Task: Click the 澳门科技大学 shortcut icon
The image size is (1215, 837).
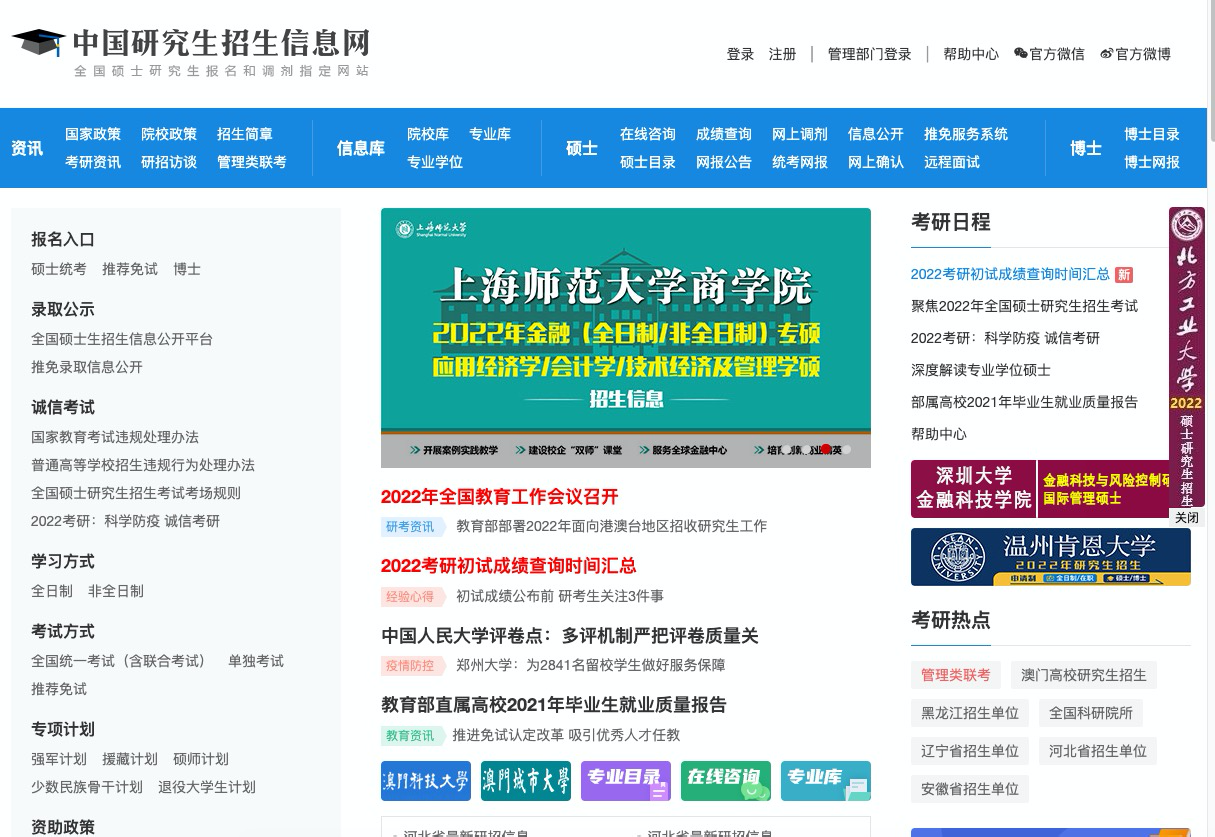Action: point(425,781)
